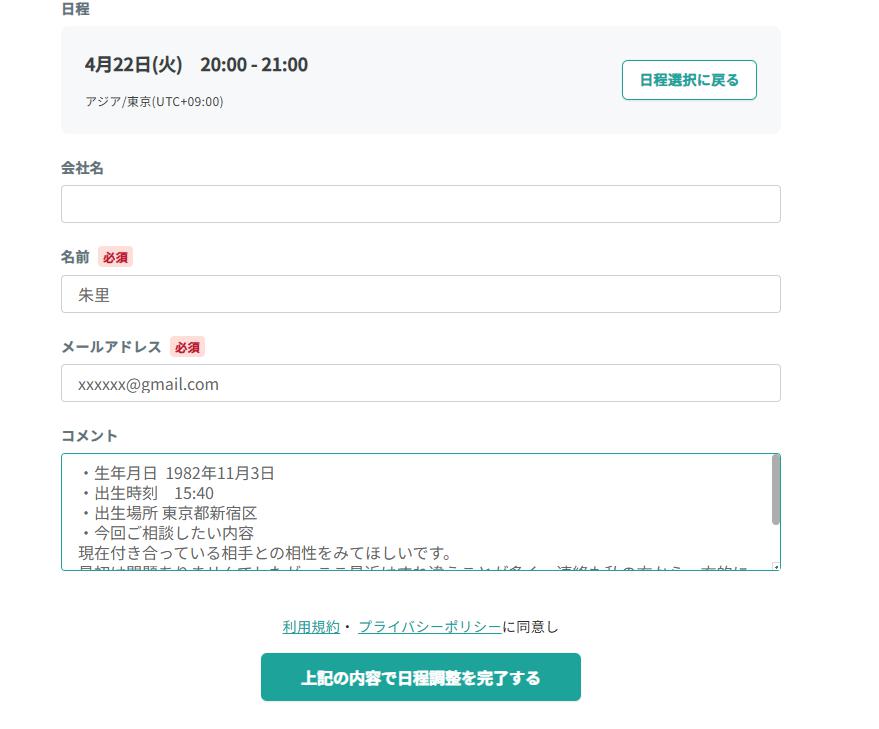Click the 必須 badge beside 名前
The width and height of the screenshot is (879, 729).
115,257
